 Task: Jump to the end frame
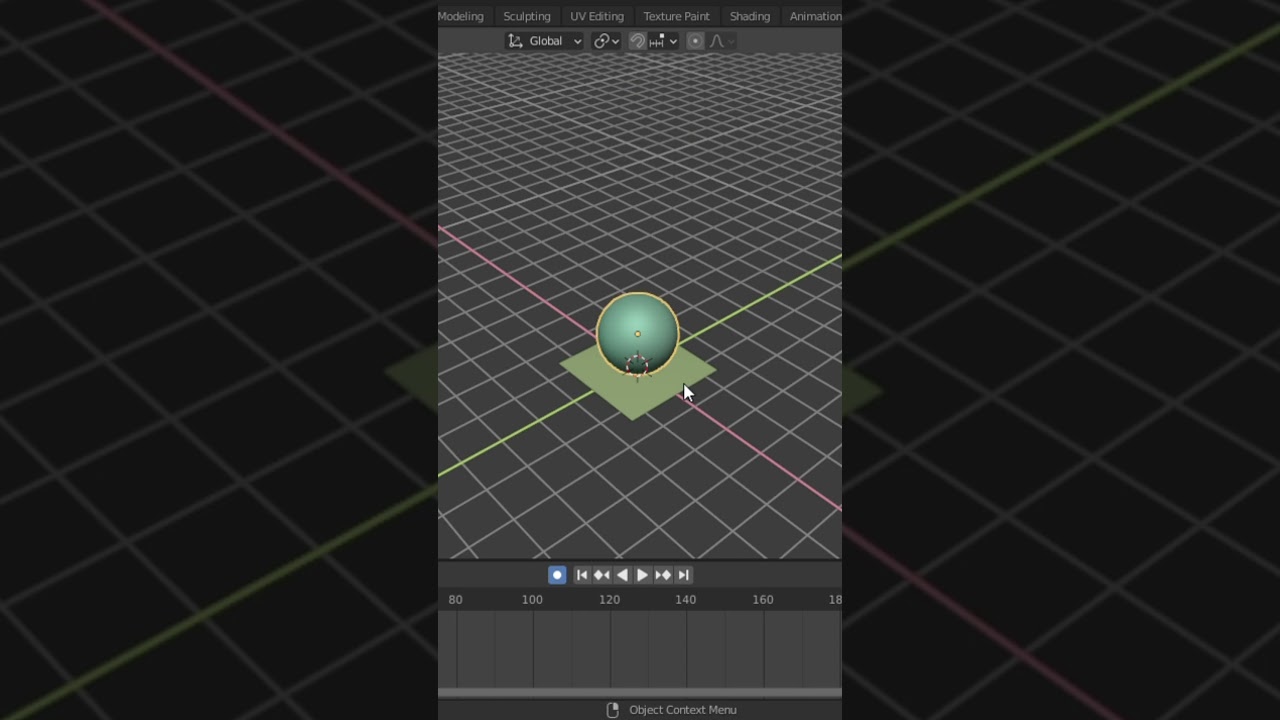(683, 575)
